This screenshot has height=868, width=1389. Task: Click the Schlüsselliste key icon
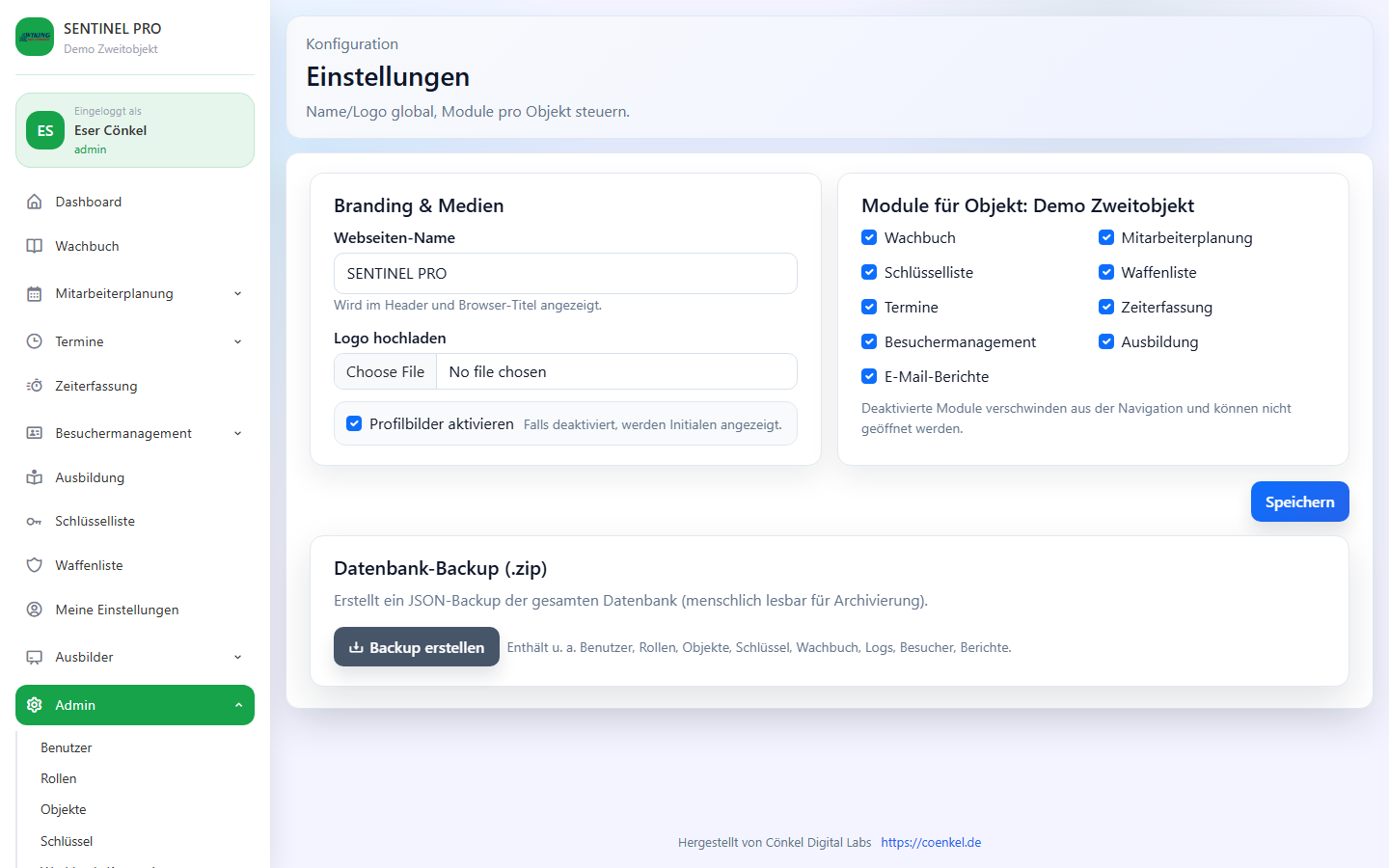pyautogui.click(x=35, y=522)
